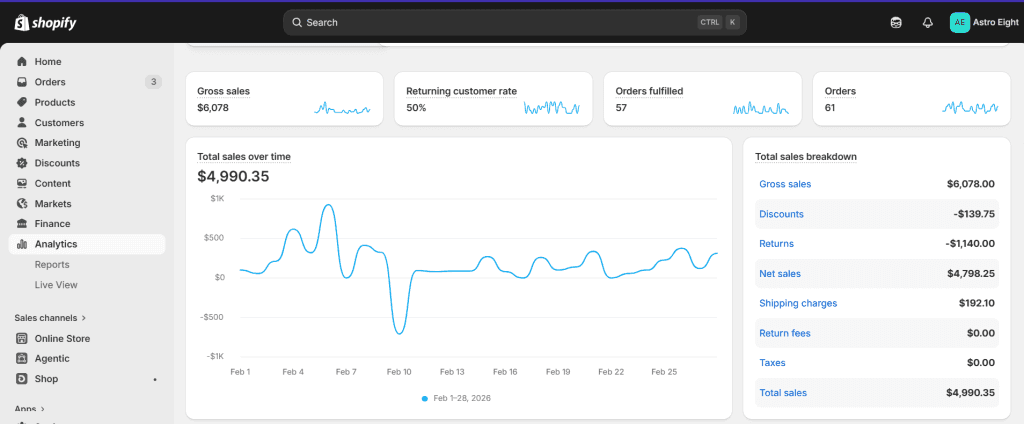Click the Products tag icon
Viewport: 1024px width, 424px height.
pyautogui.click(x=22, y=102)
